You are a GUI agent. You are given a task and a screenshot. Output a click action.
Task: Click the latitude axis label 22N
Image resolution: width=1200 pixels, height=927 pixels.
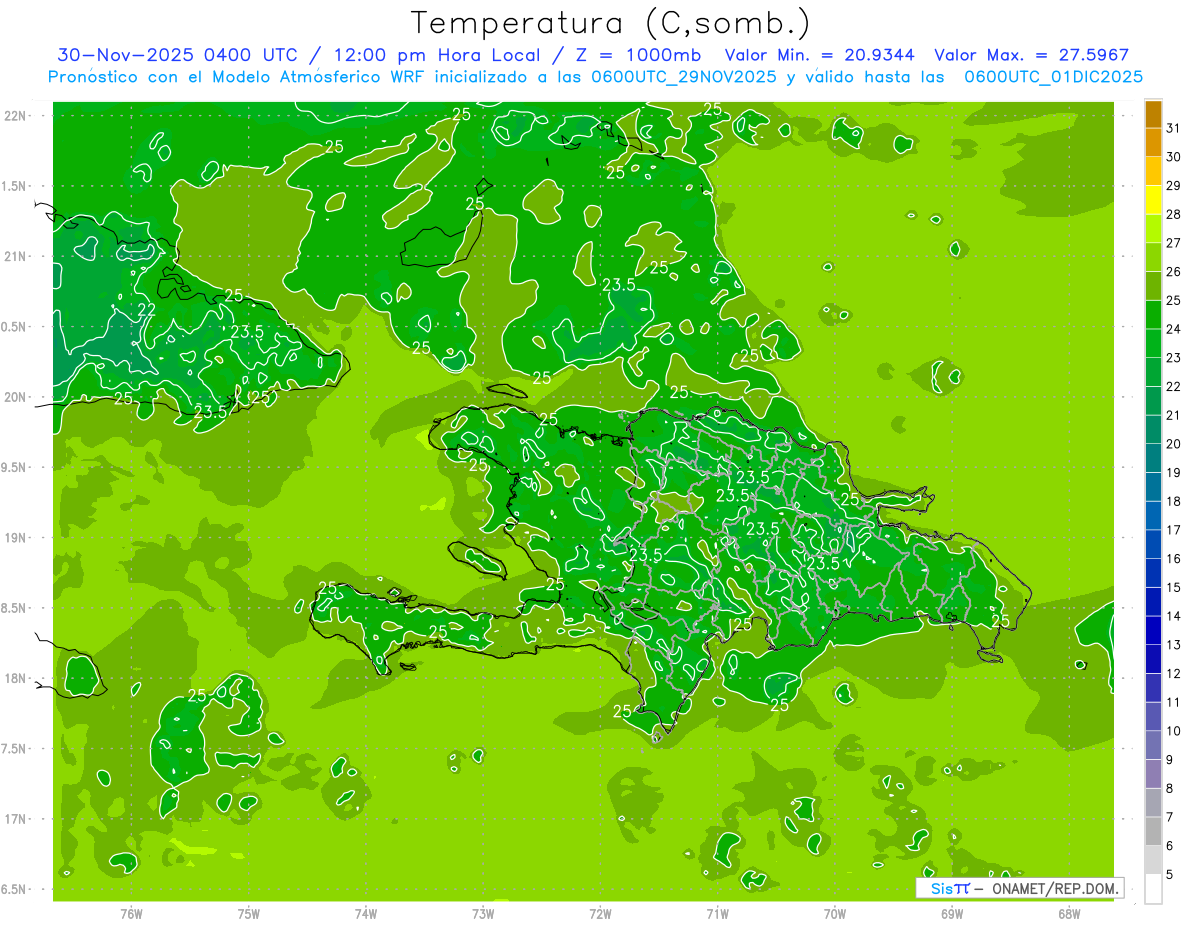[x=15, y=116]
